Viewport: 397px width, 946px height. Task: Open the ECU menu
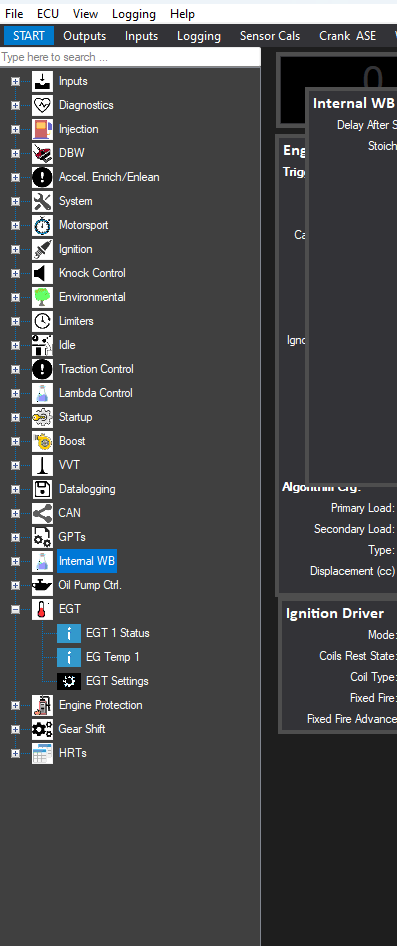click(x=48, y=13)
